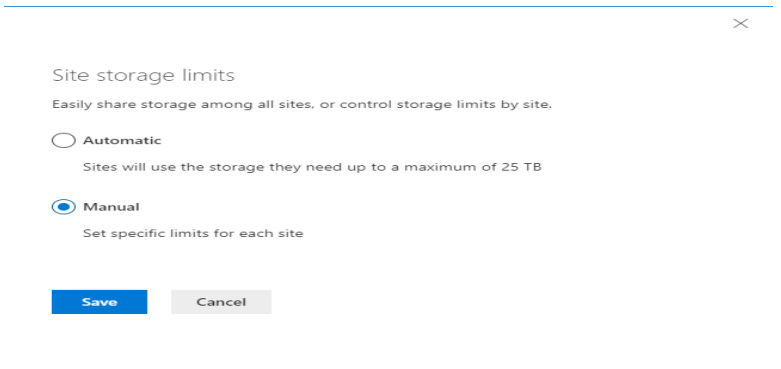Click the blue line above the panel

388,6
